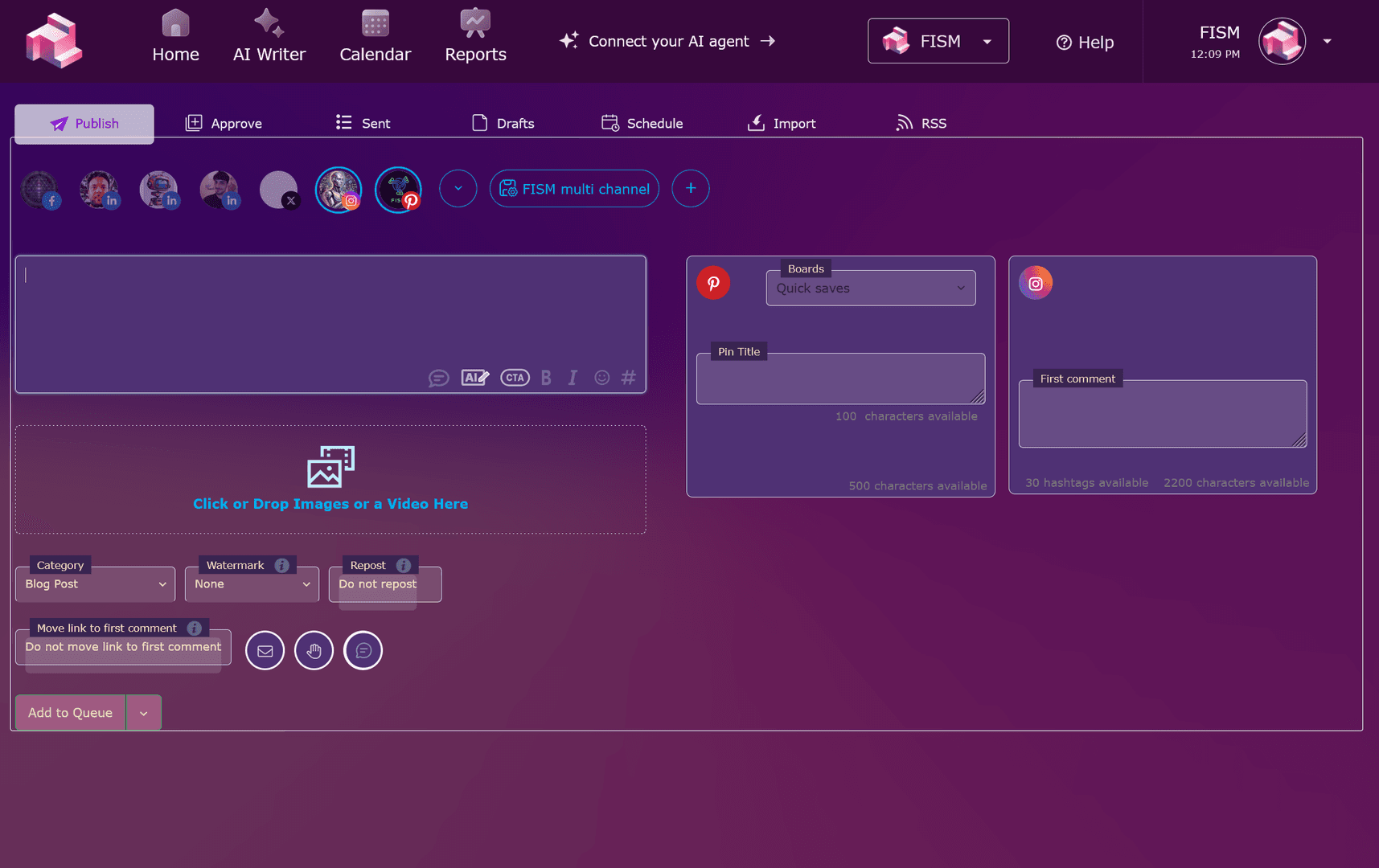Open user profile menu arrow
The image size is (1379, 868).
pos(1328,41)
